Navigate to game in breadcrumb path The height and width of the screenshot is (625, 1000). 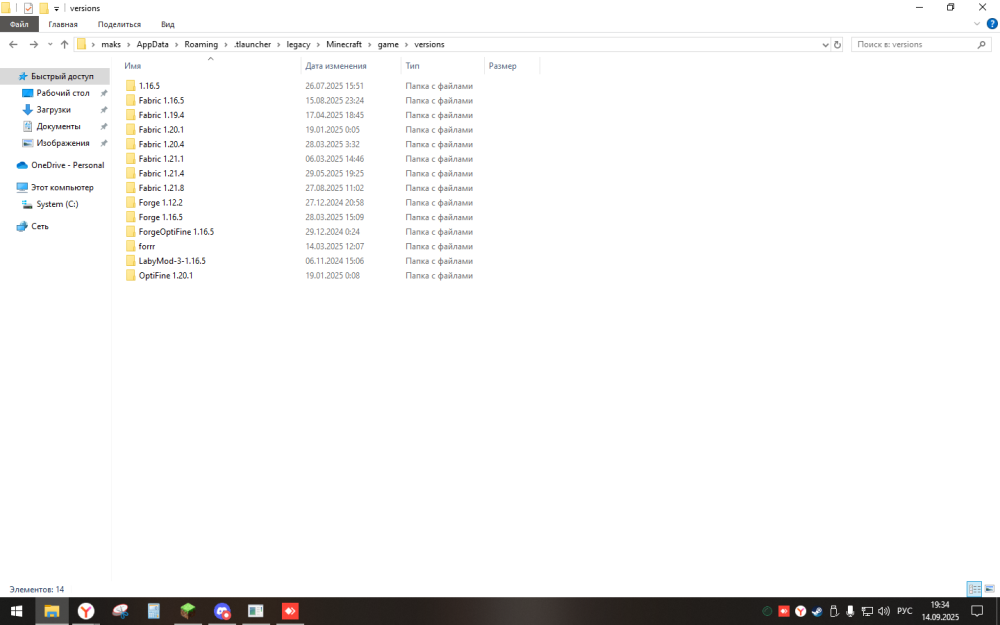pyautogui.click(x=388, y=45)
